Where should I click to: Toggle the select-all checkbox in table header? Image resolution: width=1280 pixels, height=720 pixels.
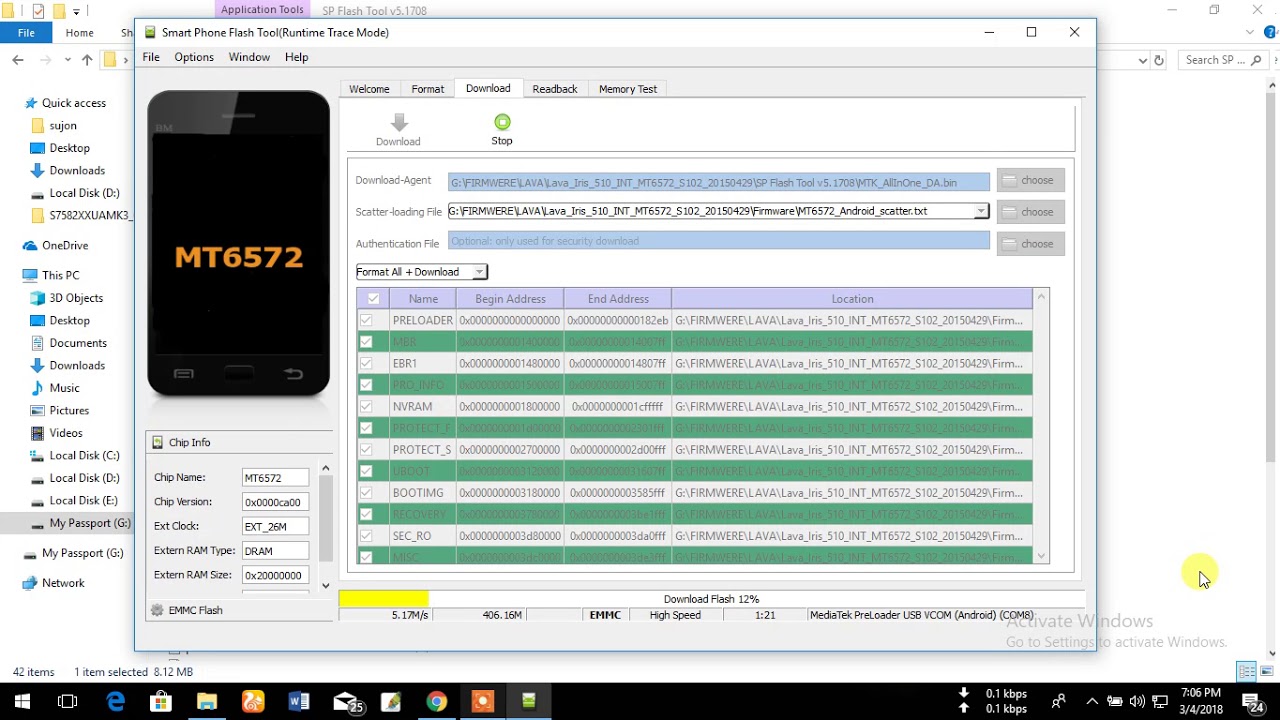point(373,298)
